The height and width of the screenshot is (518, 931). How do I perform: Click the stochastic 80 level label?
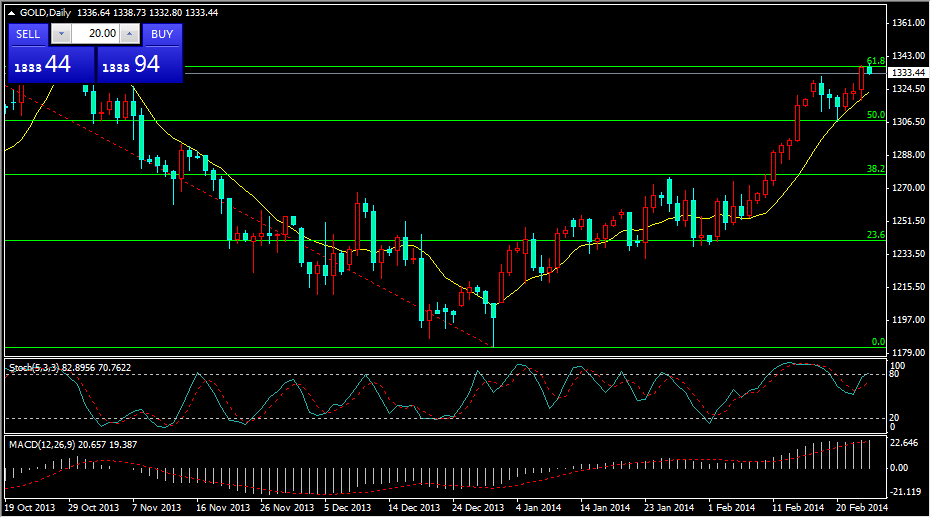pos(894,374)
